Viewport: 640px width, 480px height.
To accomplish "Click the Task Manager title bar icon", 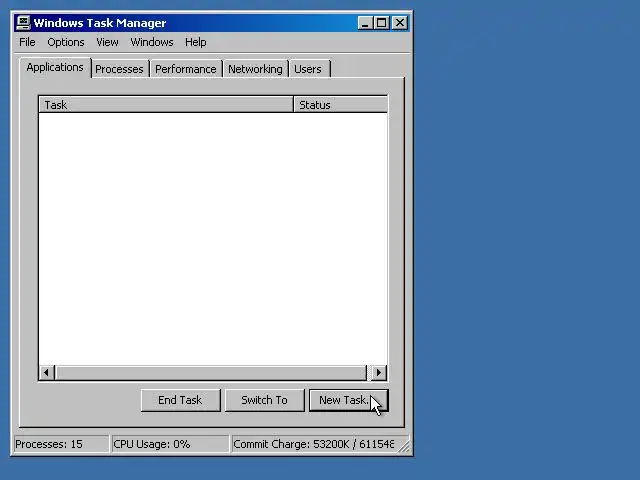I will pyautogui.click(x=23, y=22).
